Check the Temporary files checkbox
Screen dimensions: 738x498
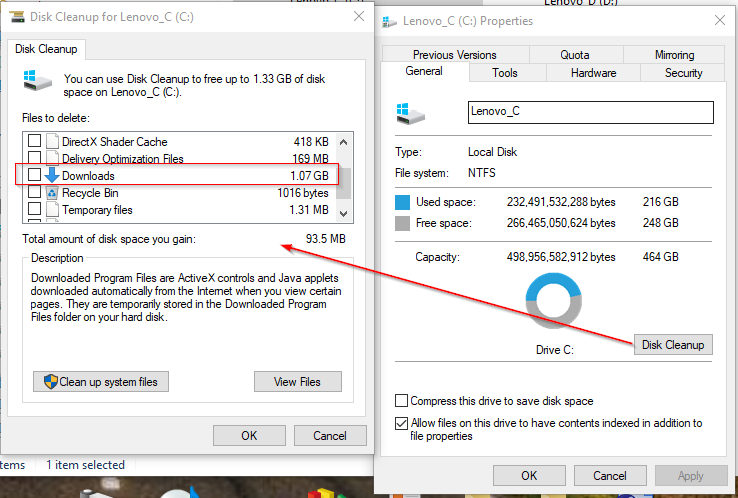pyautogui.click(x=34, y=209)
